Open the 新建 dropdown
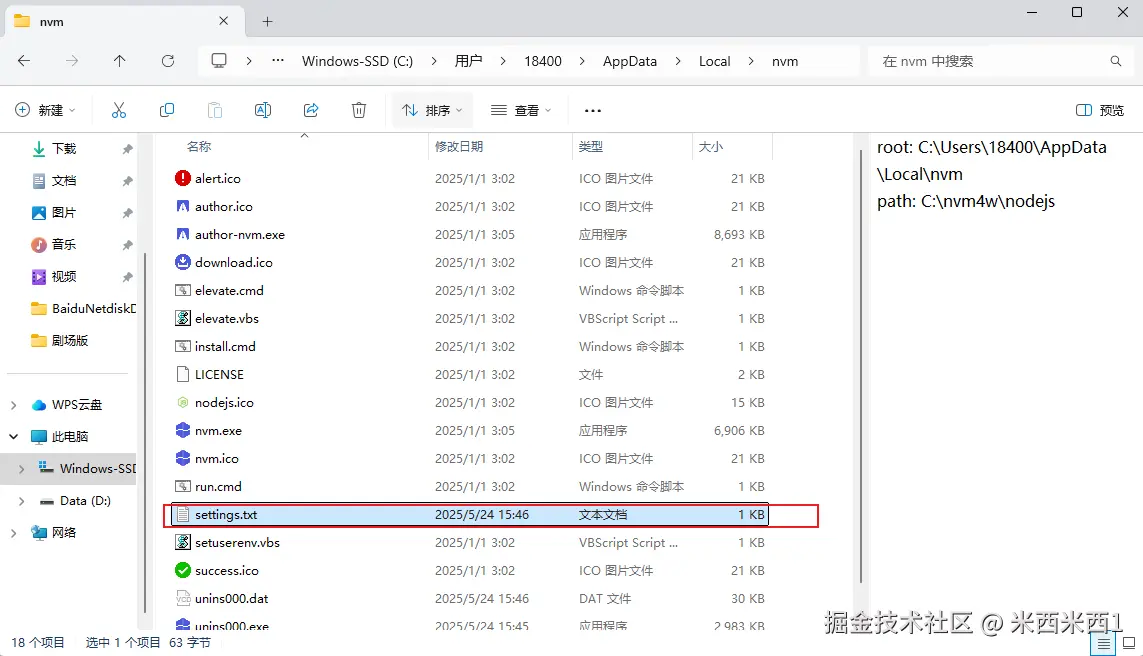This screenshot has height=656, width=1143. click(x=45, y=110)
